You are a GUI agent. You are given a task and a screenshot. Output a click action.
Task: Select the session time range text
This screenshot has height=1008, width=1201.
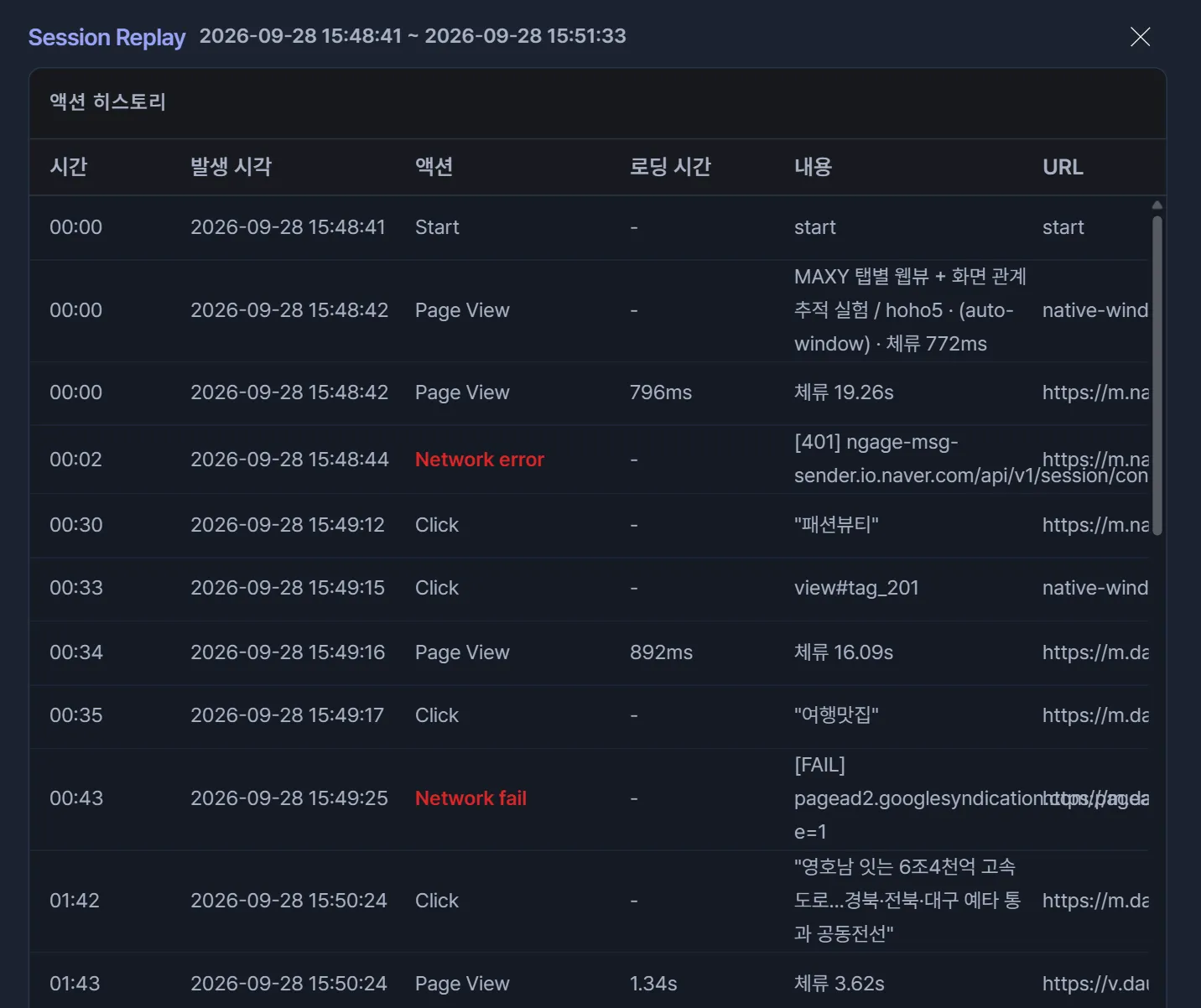(413, 36)
